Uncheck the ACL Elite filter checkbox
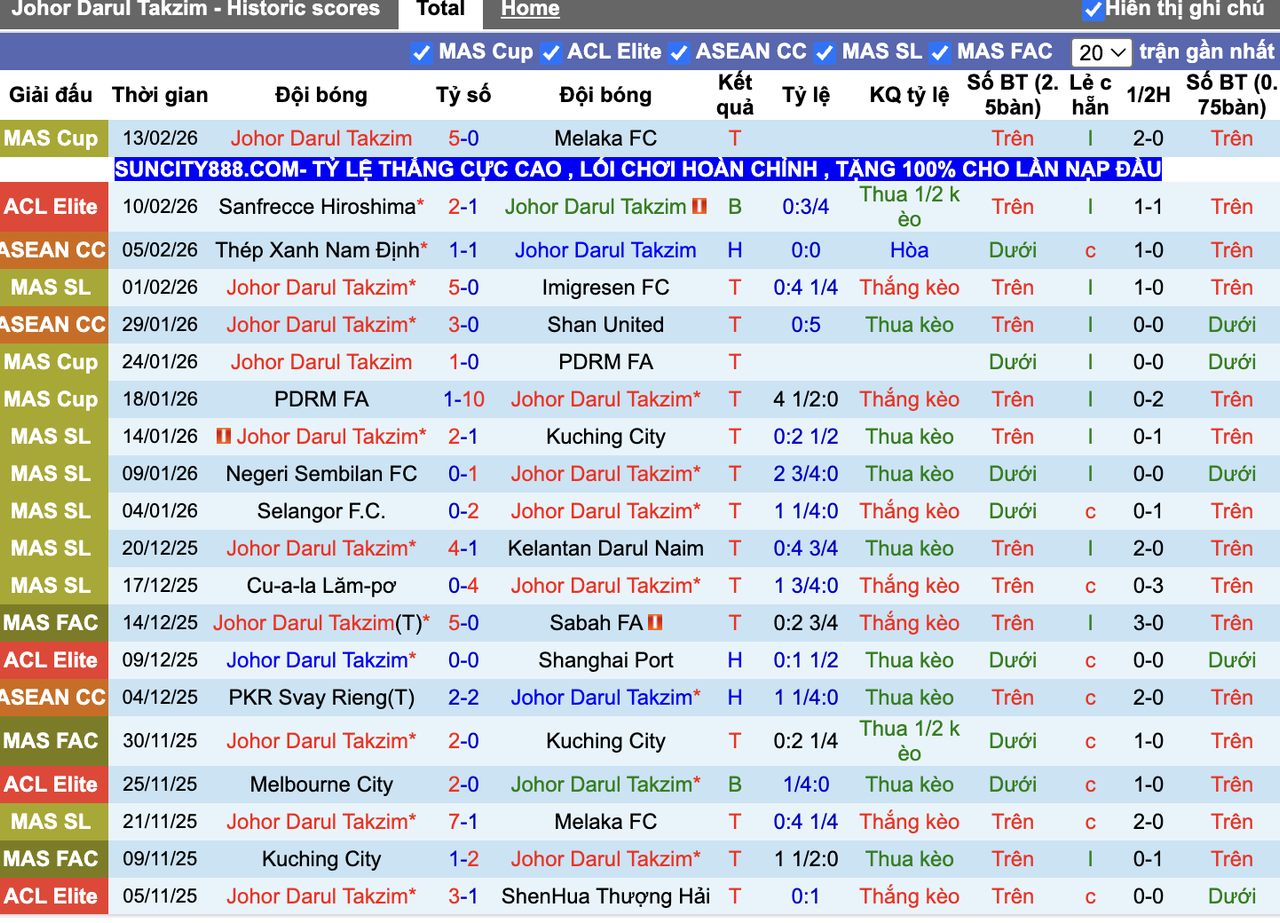Image resolution: width=1280 pixels, height=923 pixels. [x=550, y=52]
